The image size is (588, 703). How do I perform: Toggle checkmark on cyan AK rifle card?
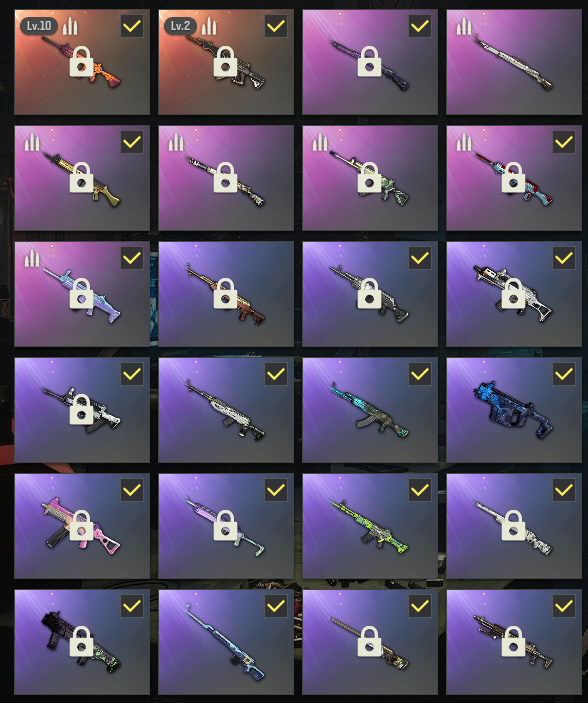(x=420, y=374)
